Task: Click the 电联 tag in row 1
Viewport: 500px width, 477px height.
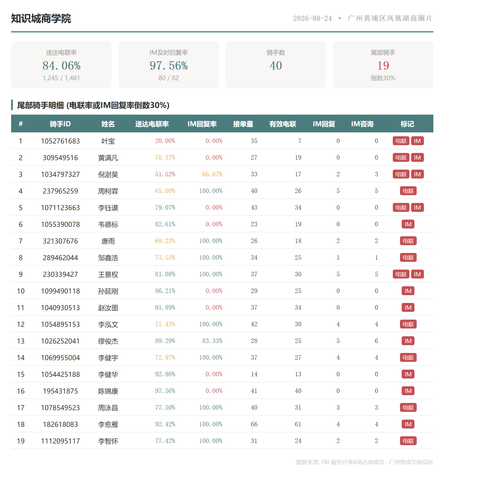Action: pyautogui.click(x=401, y=141)
